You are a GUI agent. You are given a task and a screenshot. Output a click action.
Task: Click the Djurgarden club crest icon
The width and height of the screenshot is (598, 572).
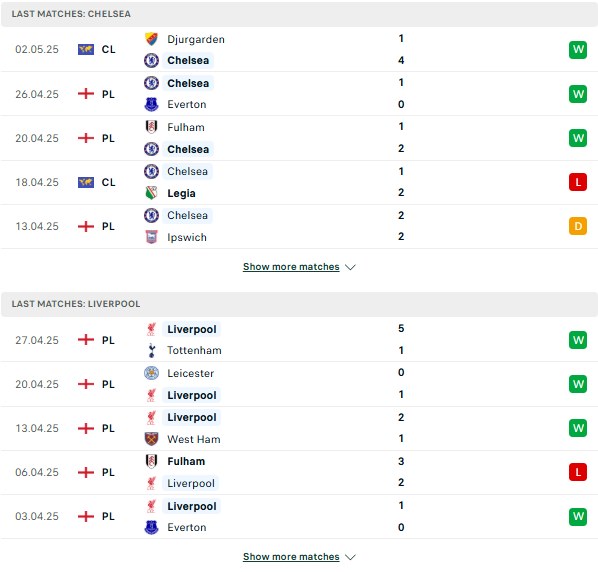coord(151,39)
